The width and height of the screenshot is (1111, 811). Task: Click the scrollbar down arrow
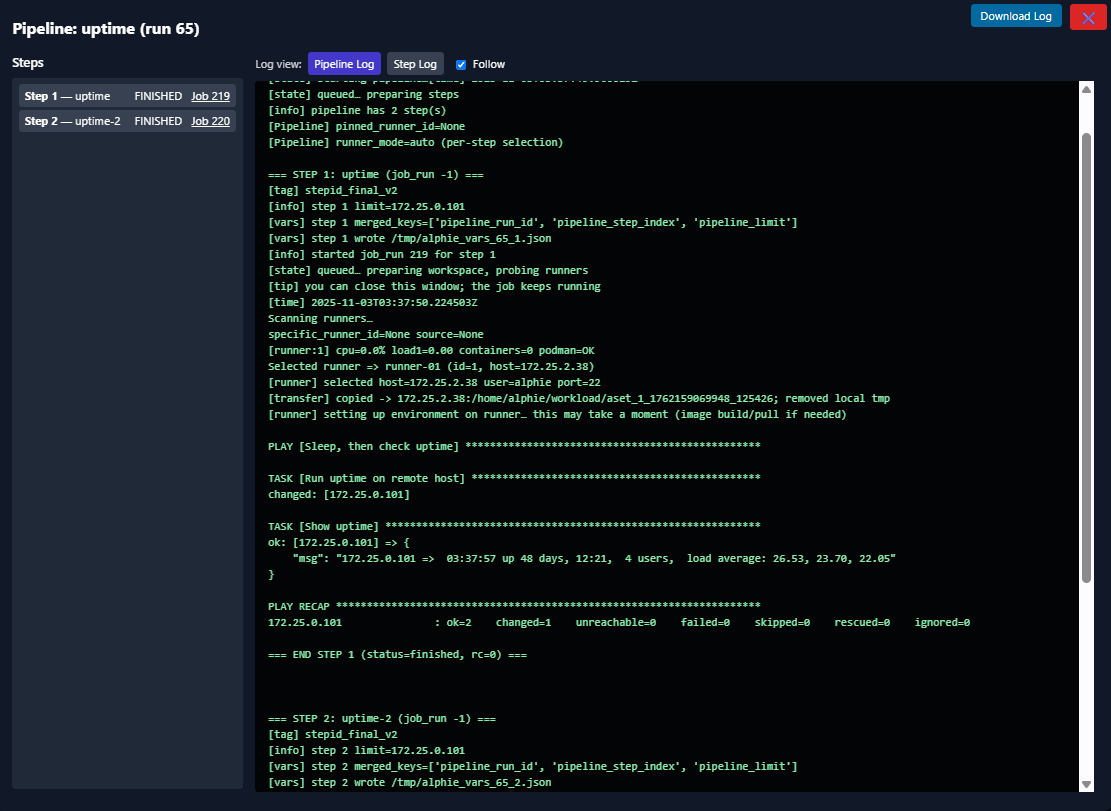tap(1086, 785)
